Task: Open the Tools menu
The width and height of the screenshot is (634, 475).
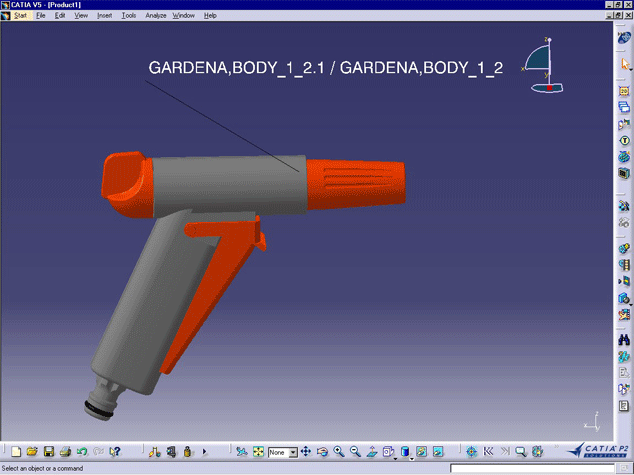Action: [129, 15]
